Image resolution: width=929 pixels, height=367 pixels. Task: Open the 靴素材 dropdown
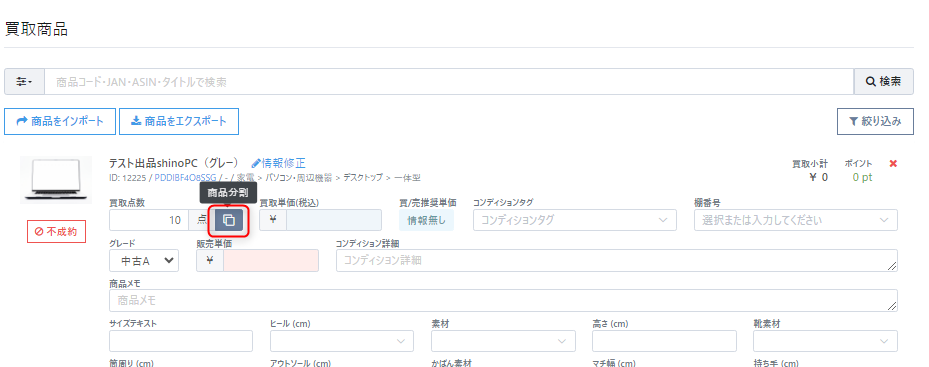(x=825, y=341)
